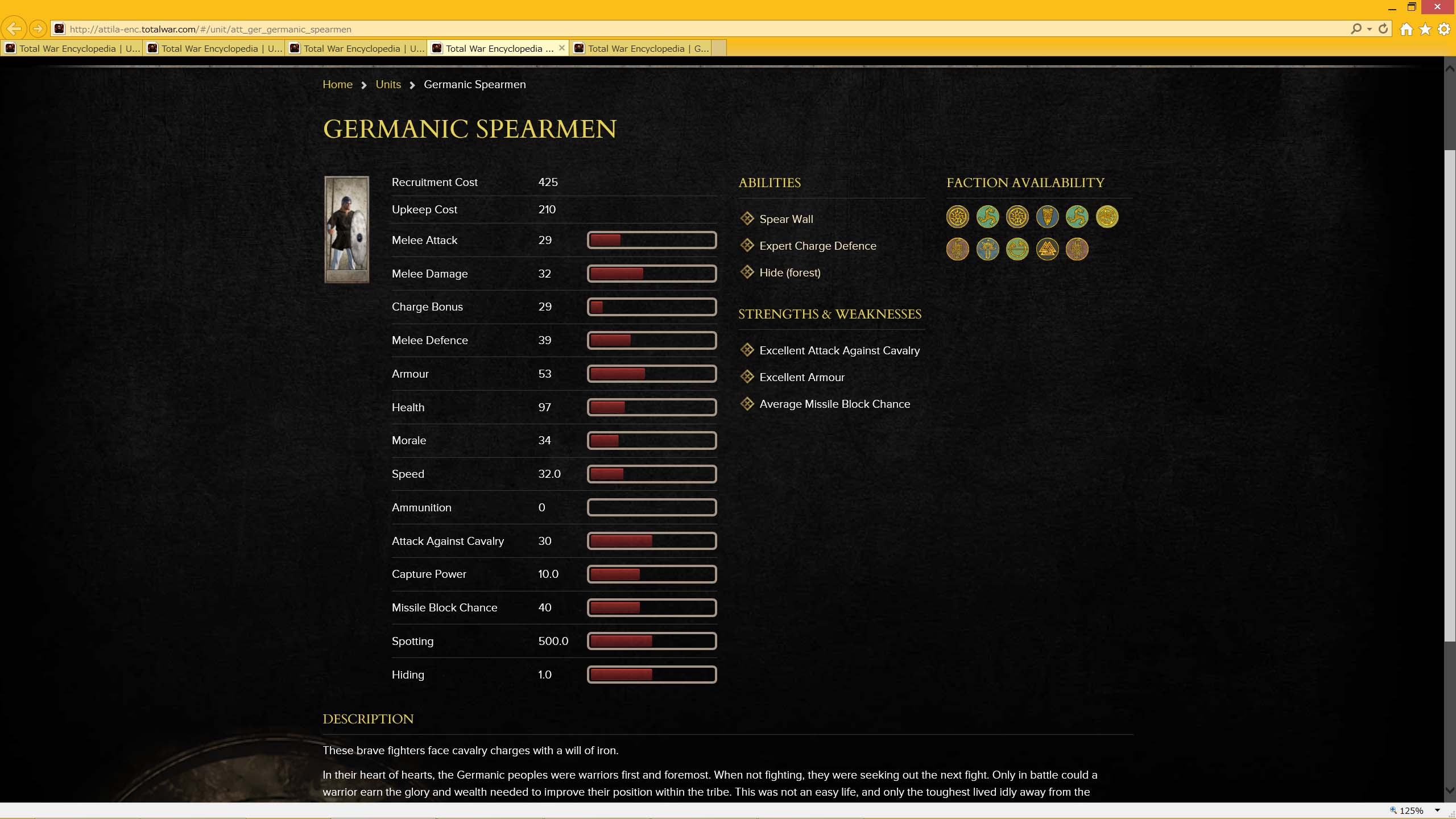This screenshot has height=819, width=1456.
Task: Click the page scrollbar down arrow
Action: click(1450, 791)
